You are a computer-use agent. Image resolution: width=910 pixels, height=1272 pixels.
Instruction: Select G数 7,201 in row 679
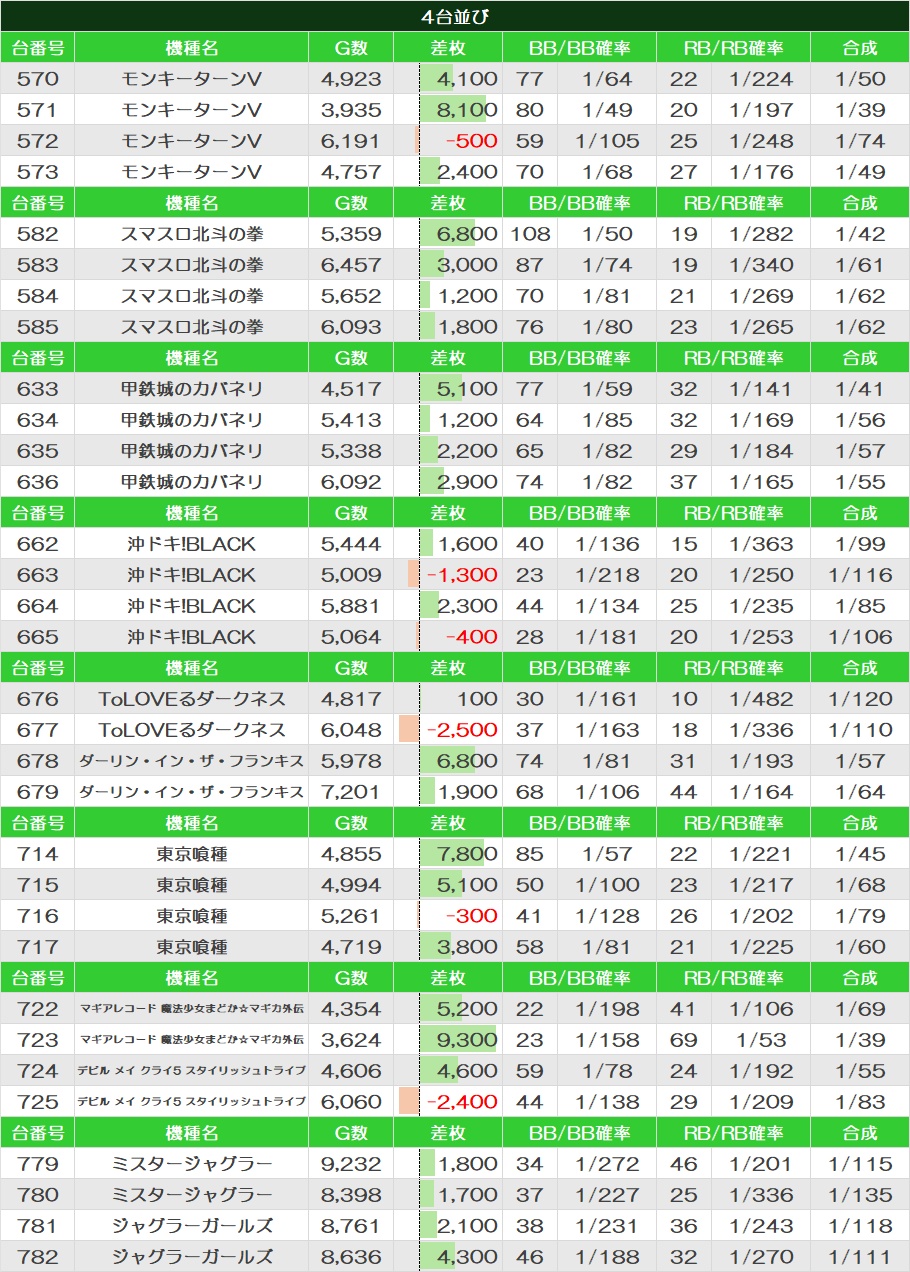coord(351,792)
